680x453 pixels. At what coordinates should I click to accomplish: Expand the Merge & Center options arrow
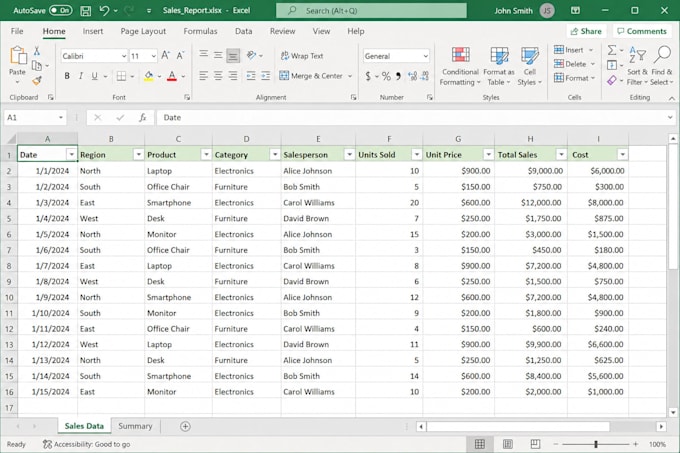point(350,76)
